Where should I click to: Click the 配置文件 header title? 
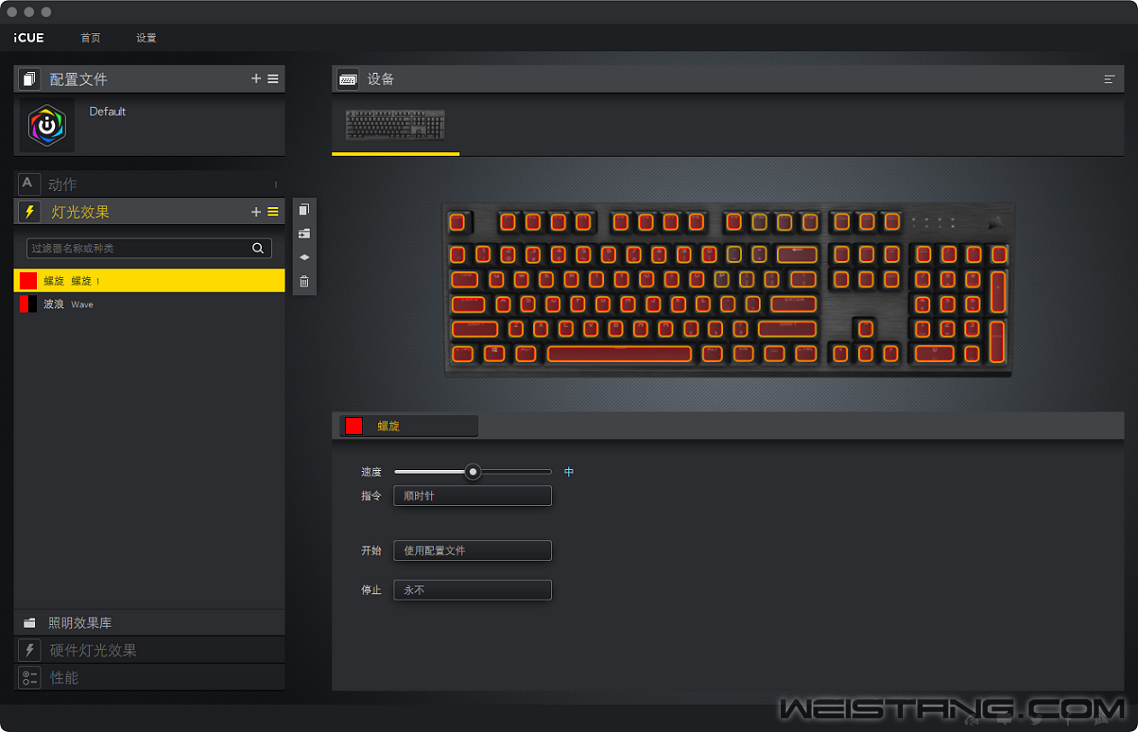tap(78, 79)
